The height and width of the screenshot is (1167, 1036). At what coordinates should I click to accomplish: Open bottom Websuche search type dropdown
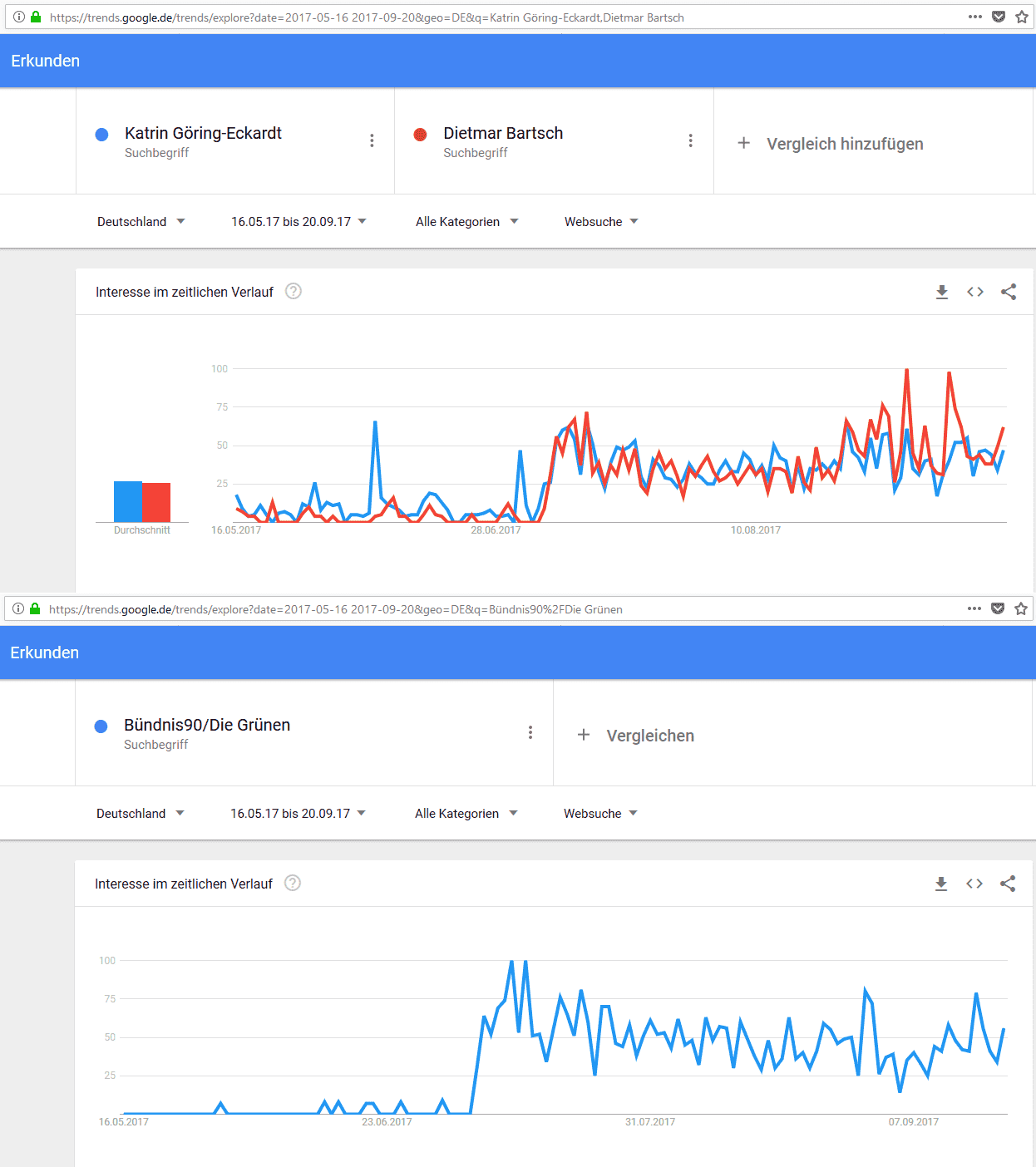(x=600, y=814)
